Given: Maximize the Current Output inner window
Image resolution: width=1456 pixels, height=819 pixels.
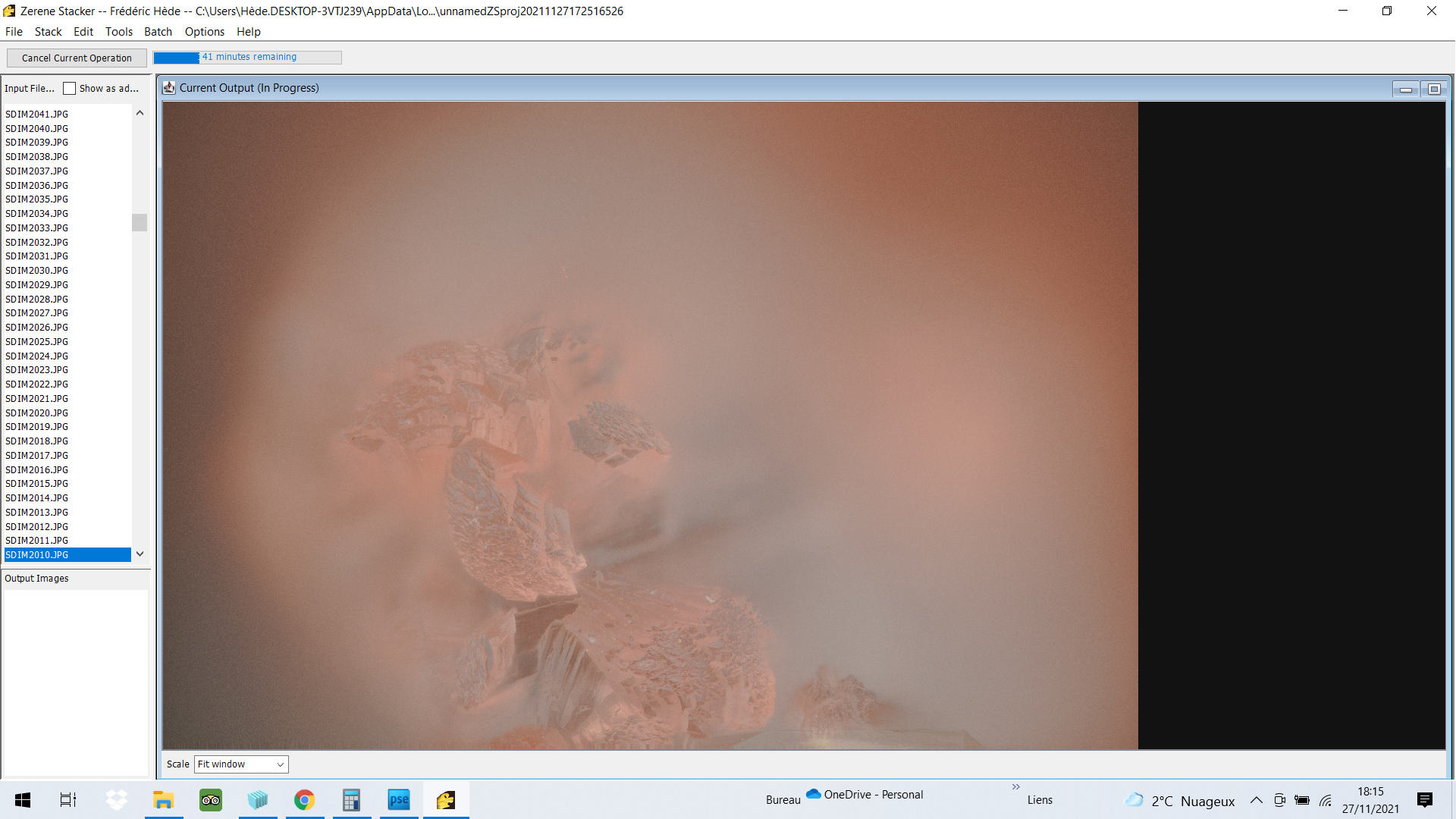Looking at the screenshot, I should [x=1433, y=89].
